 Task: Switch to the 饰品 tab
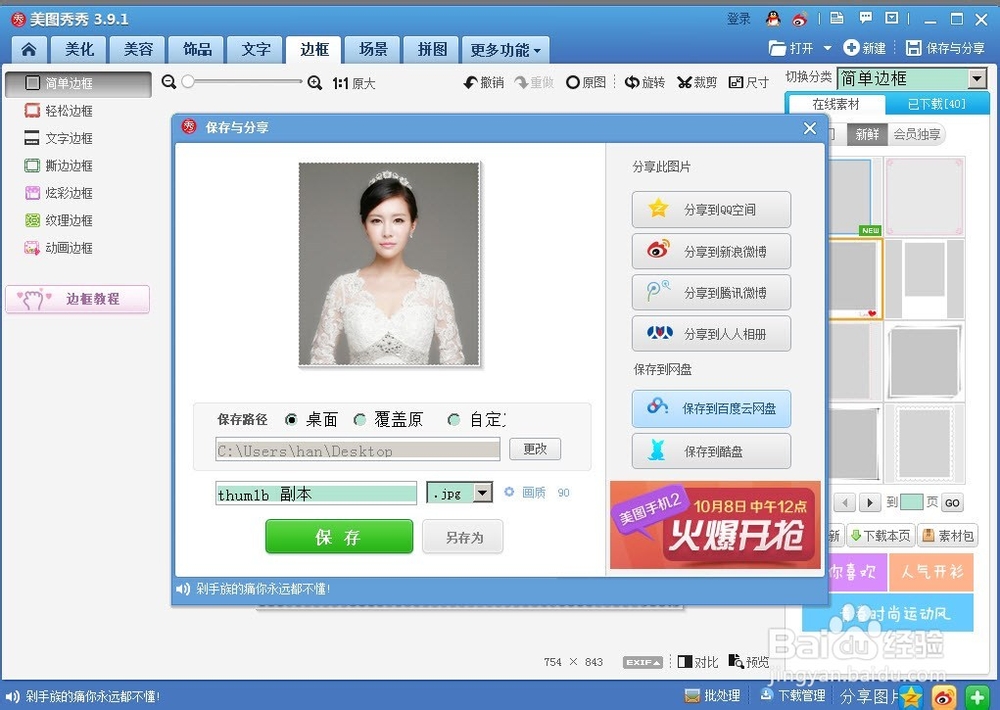coord(196,49)
